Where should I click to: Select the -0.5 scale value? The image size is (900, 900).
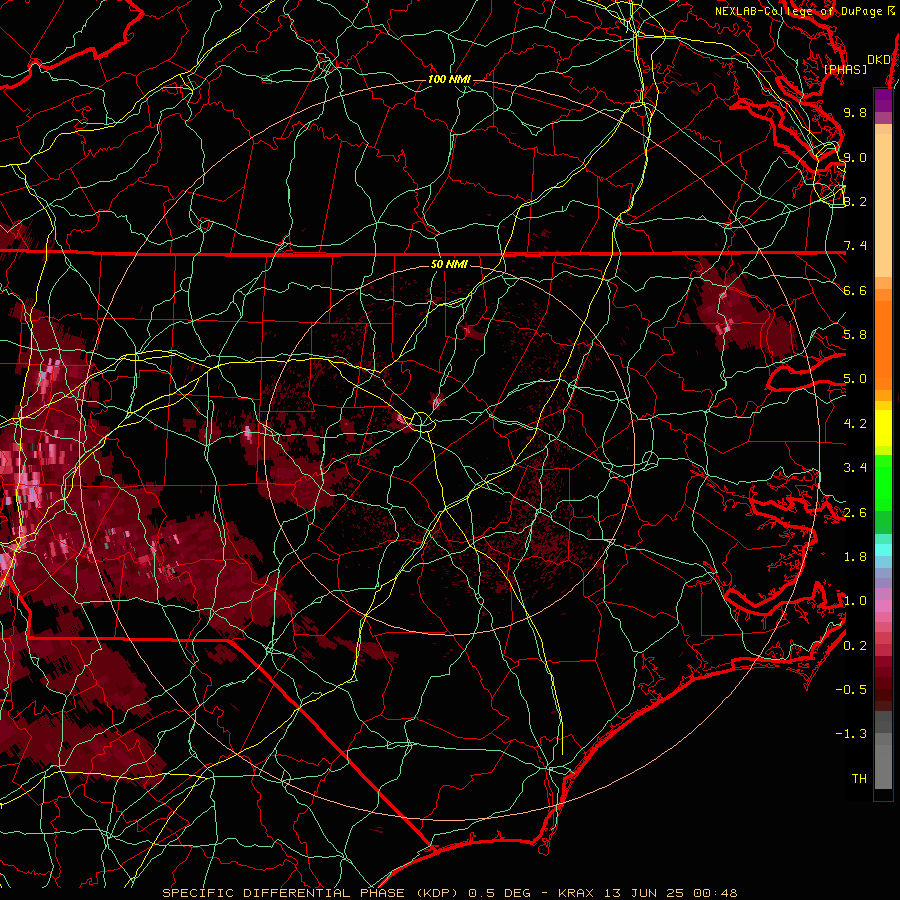(x=851, y=690)
